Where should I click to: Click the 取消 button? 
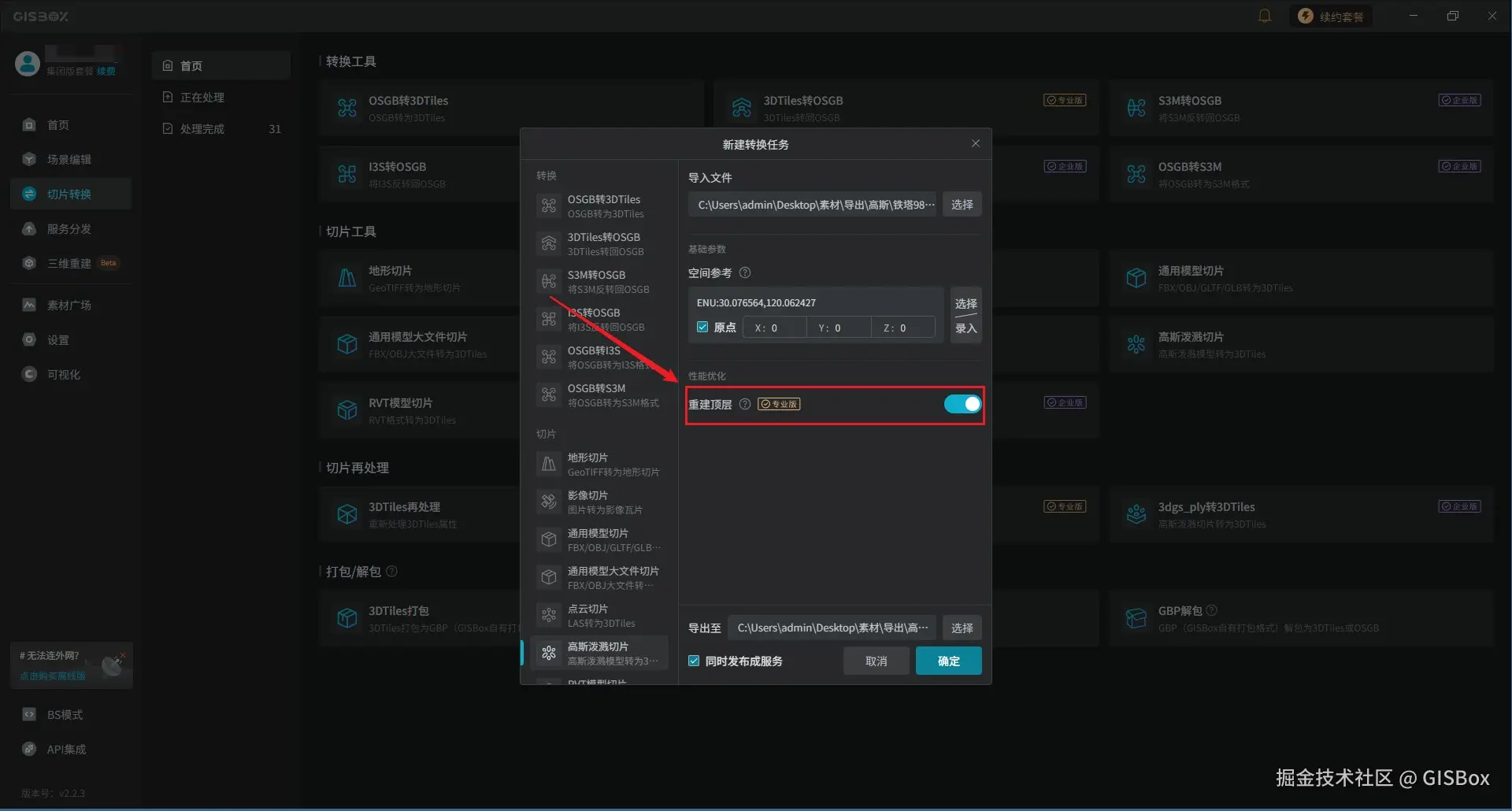coord(876,661)
